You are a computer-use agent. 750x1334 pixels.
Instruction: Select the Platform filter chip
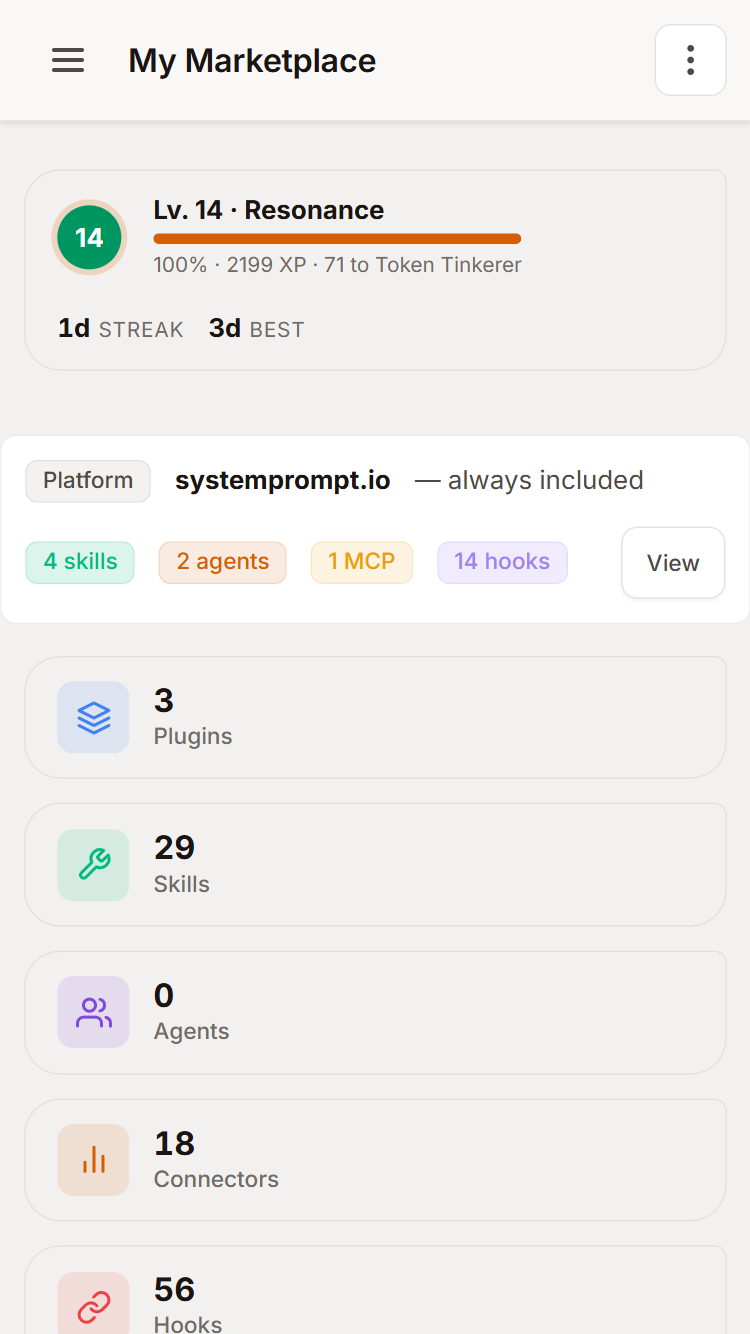tap(87, 481)
